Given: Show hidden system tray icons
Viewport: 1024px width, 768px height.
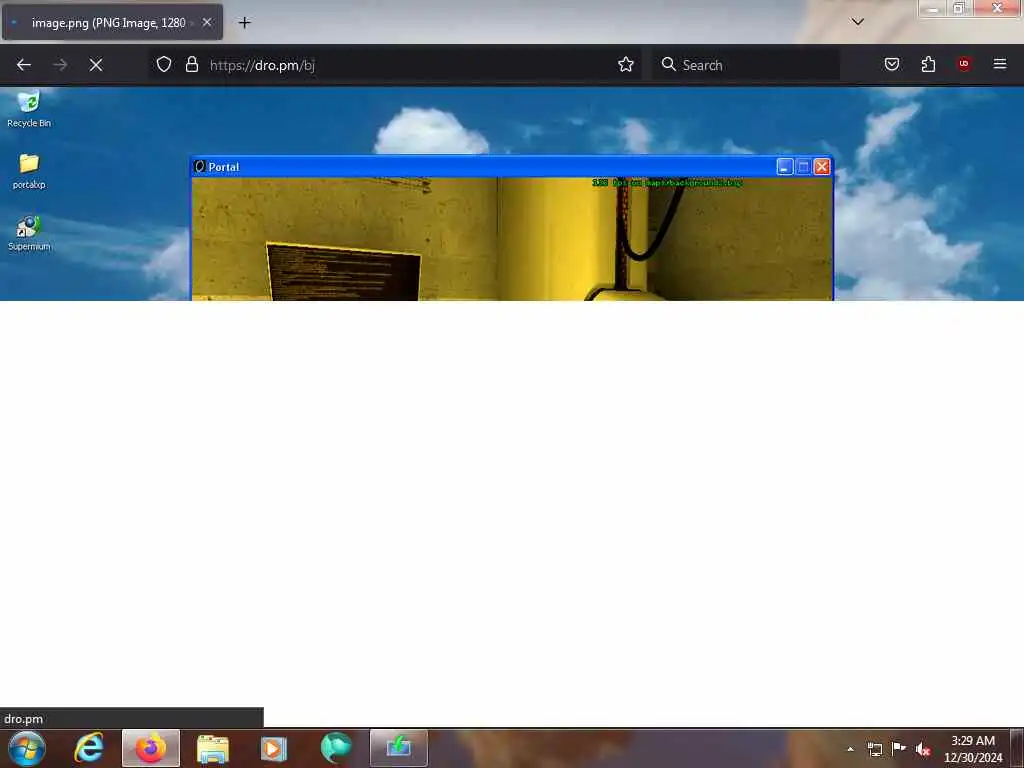Looking at the screenshot, I should click(x=850, y=749).
